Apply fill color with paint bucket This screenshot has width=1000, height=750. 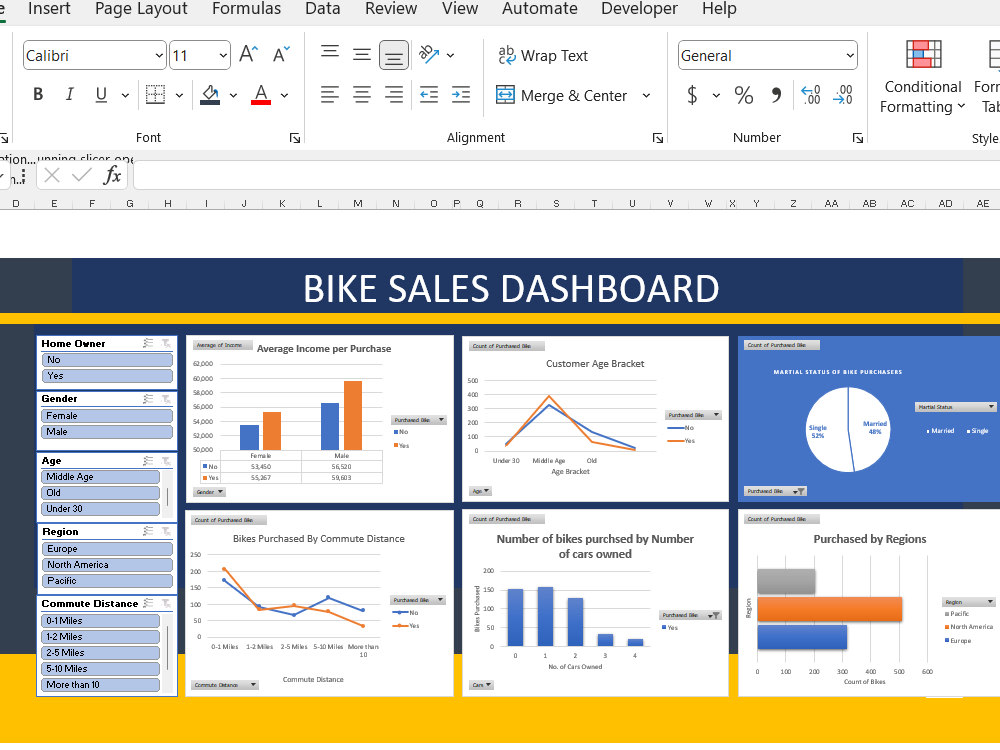210,95
